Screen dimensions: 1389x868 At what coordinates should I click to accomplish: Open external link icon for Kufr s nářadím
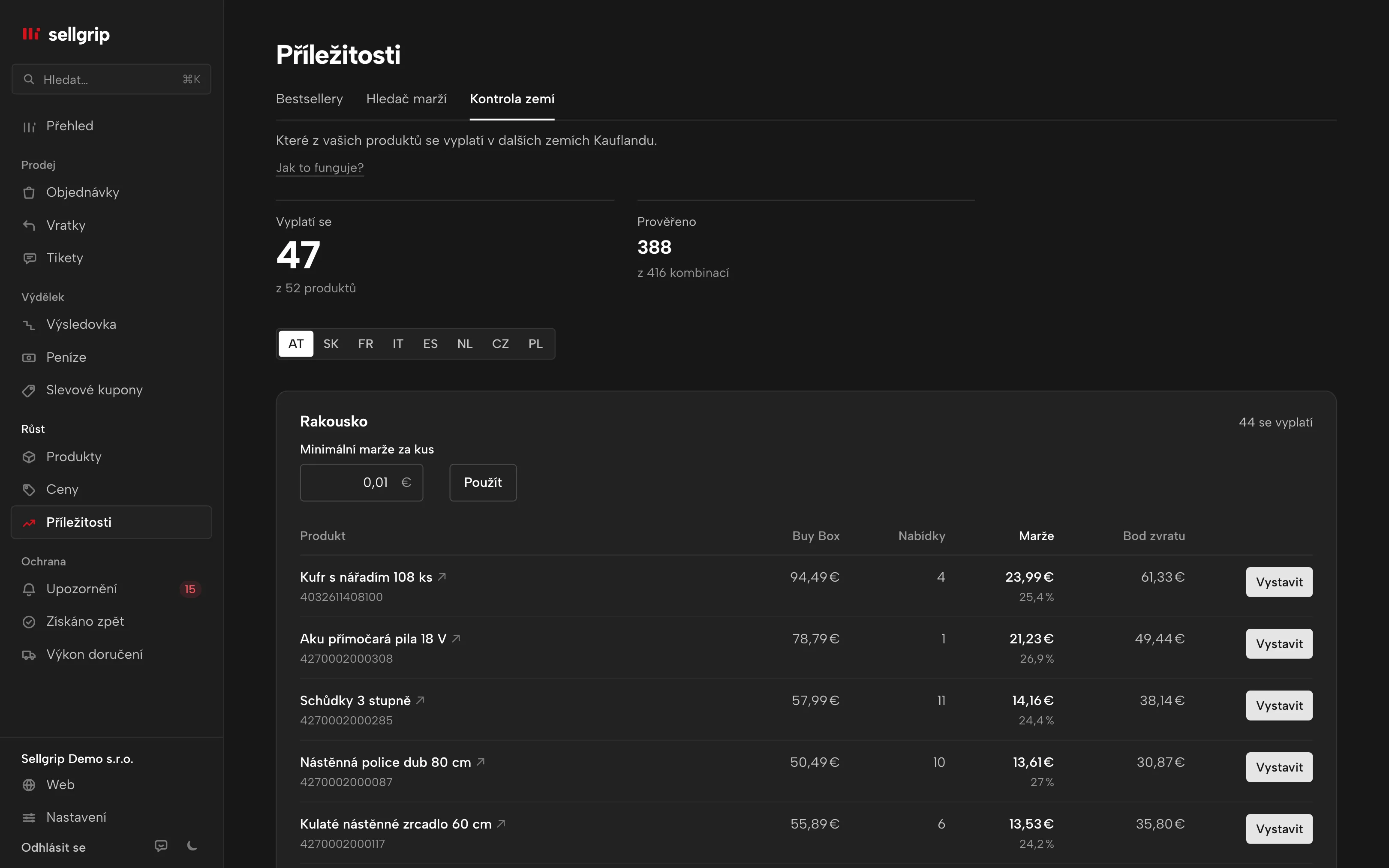pos(442,577)
